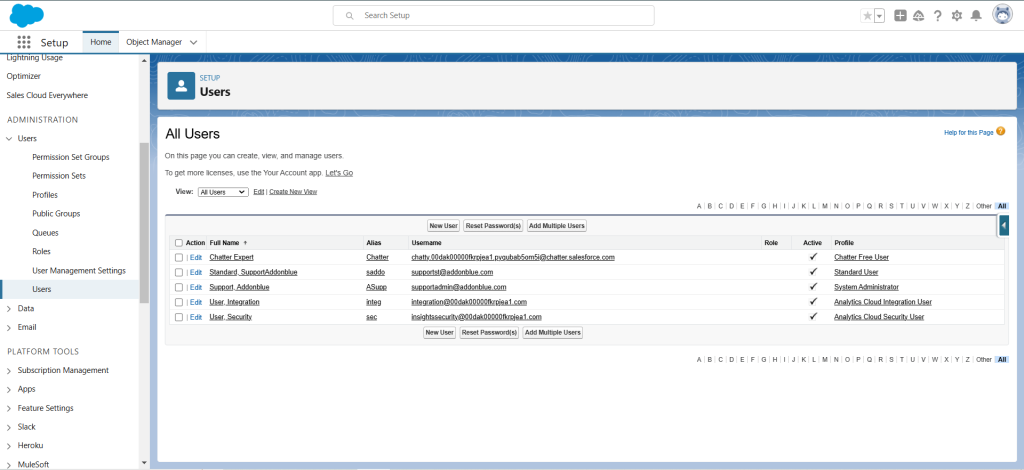Expand the collapsed right side panel arrow
The height and width of the screenshot is (470, 1024).
[x=1004, y=225]
